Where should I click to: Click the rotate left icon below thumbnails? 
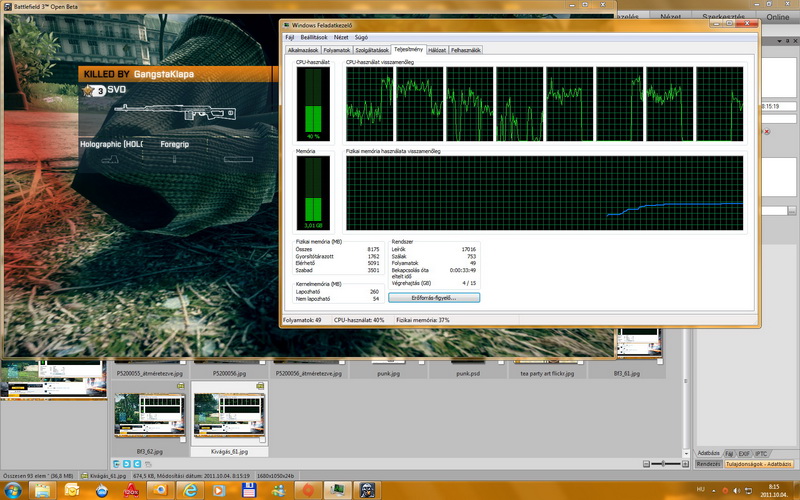coord(127,464)
